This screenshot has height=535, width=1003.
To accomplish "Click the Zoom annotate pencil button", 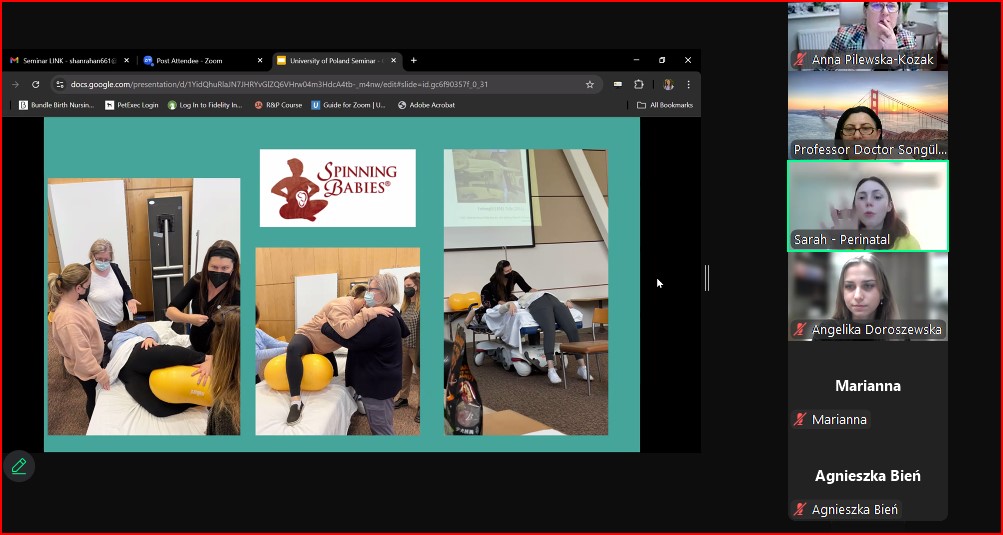I will 19,466.
